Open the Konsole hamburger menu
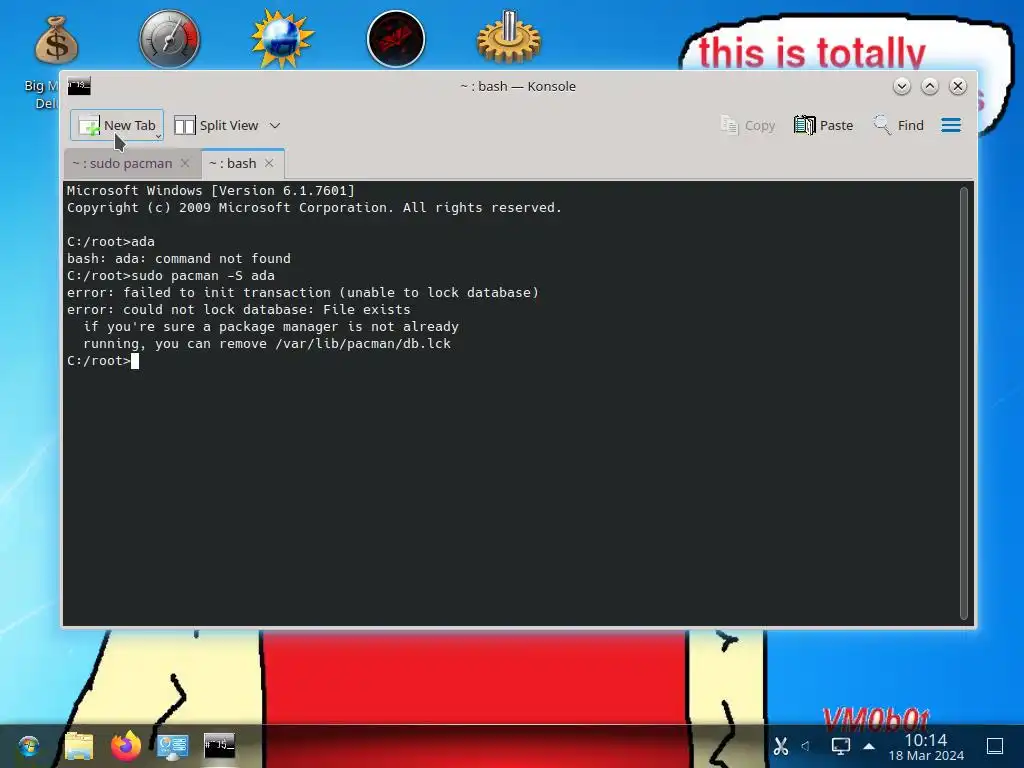 [951, 125]
